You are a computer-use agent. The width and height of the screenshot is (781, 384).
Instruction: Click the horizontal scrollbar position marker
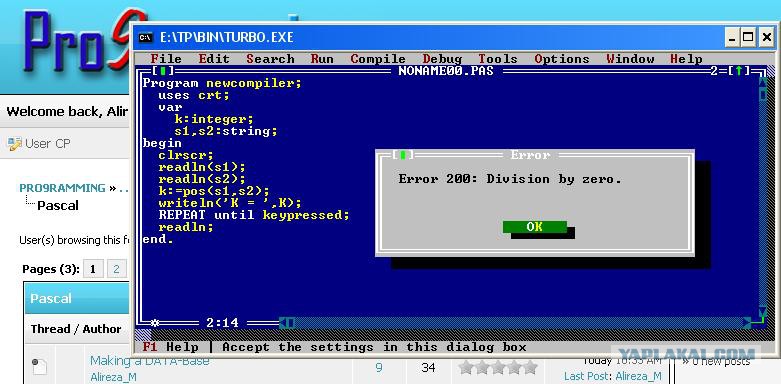[290, 323]
